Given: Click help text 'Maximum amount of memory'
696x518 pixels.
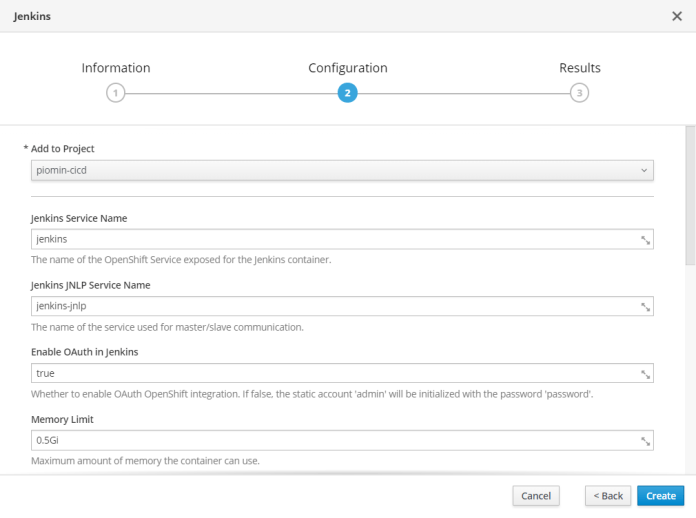Looking at the screenshot, I should pos(145,461).
